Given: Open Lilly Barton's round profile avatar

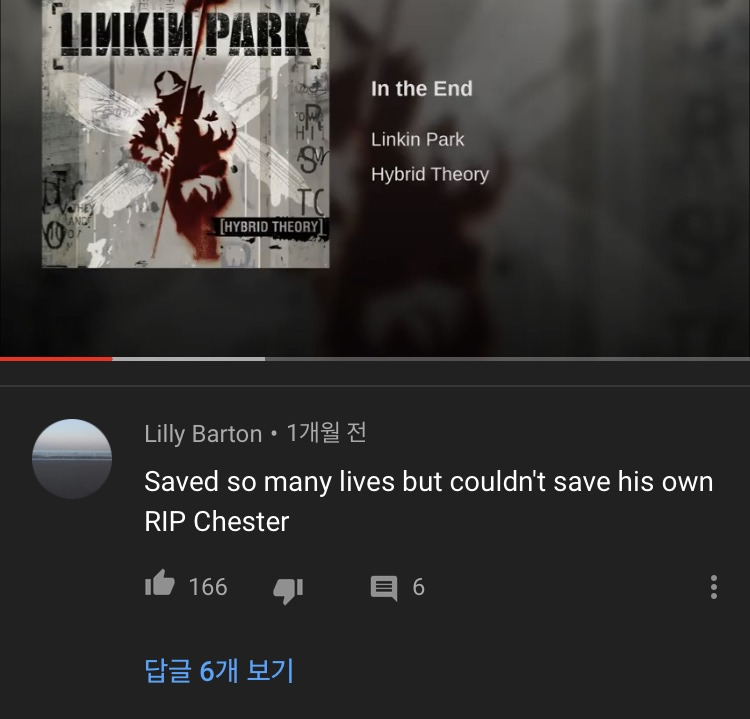Looking at the screenshot, I should [72, 459].
